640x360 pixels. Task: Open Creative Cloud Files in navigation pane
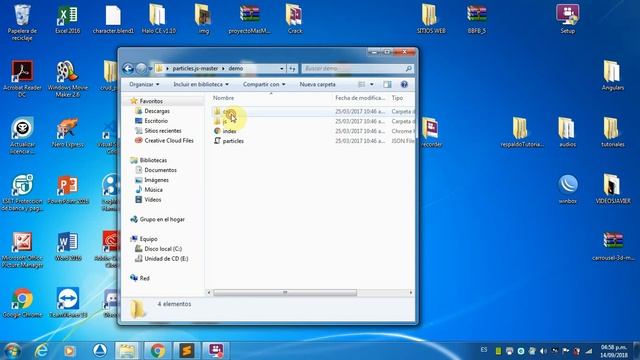pos(169,140)
